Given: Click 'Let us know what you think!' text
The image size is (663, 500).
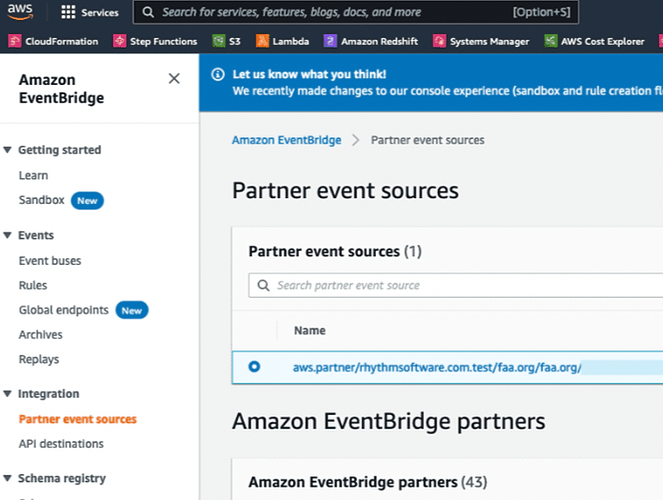Looking at the screenshot, I should tap(309, 74).
